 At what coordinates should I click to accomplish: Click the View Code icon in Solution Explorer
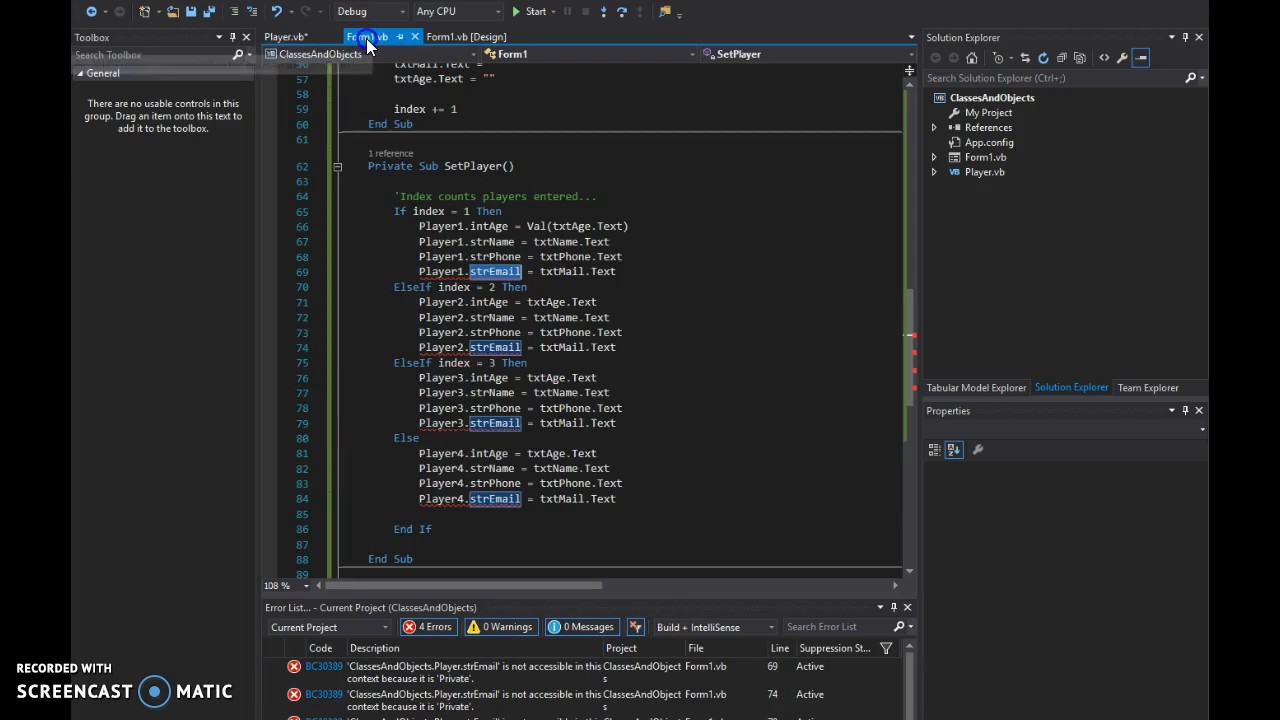click(x=1104, y=58)
